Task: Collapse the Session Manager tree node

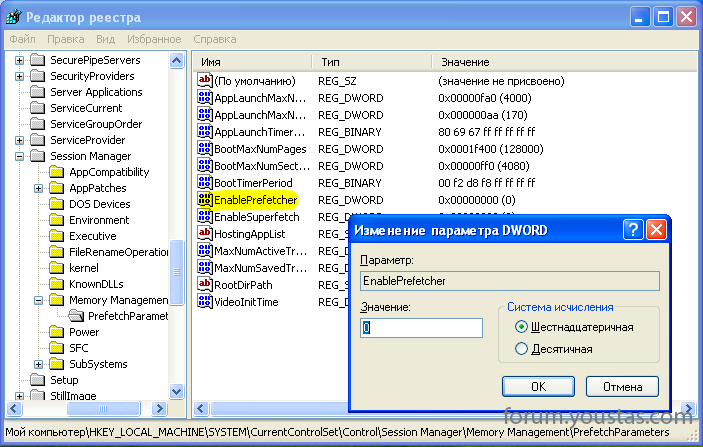Action: 19,156
